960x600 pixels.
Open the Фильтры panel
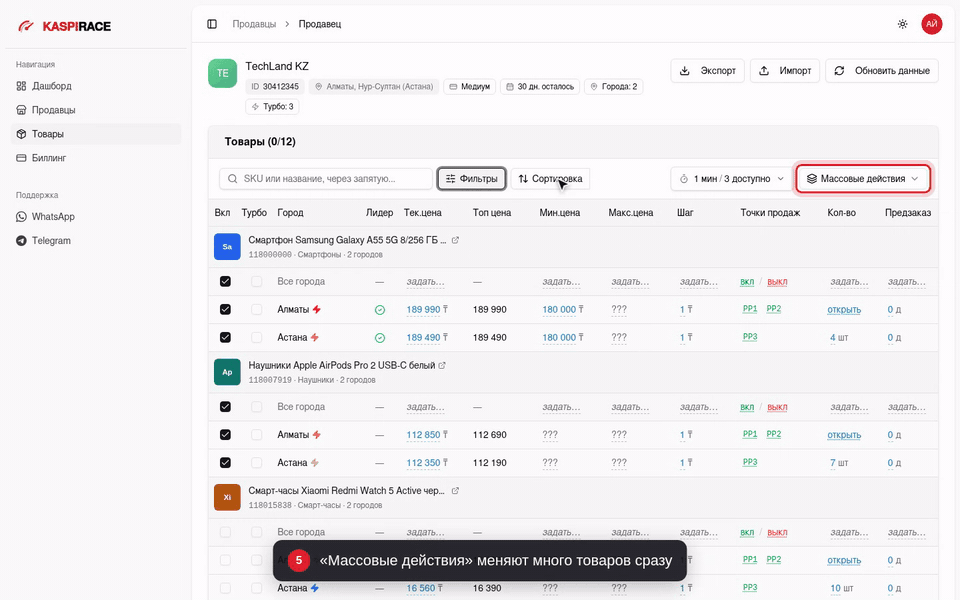click(x=471, y=179)
